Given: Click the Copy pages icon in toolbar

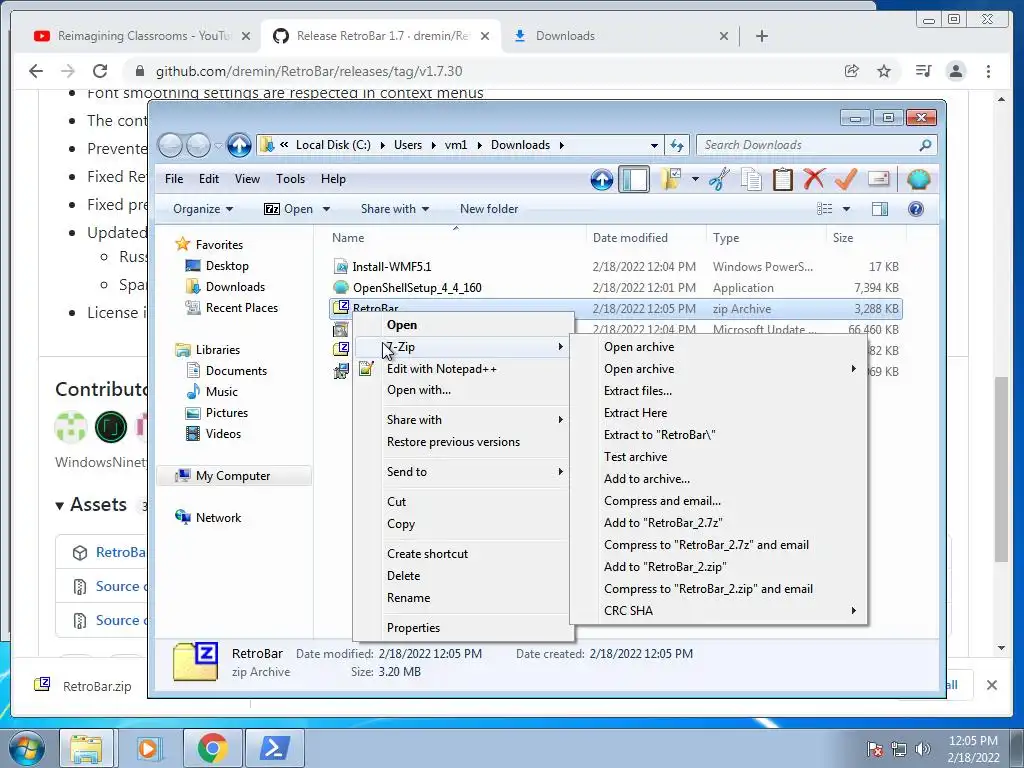Looking at the screenshot, I should pos(750,179).
